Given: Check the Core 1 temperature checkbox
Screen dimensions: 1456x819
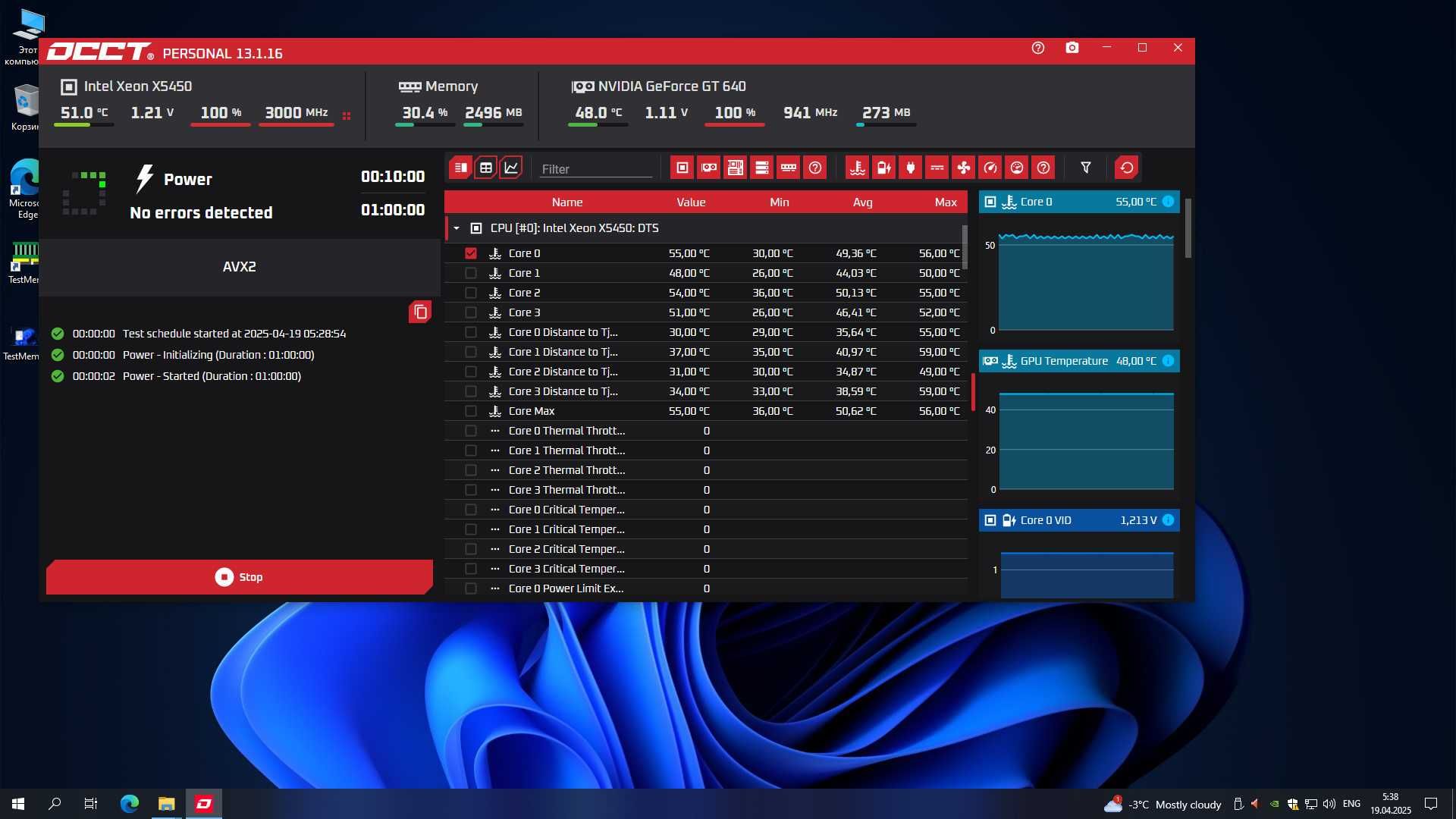Looking at the screenshot, I should click(471, 273).
